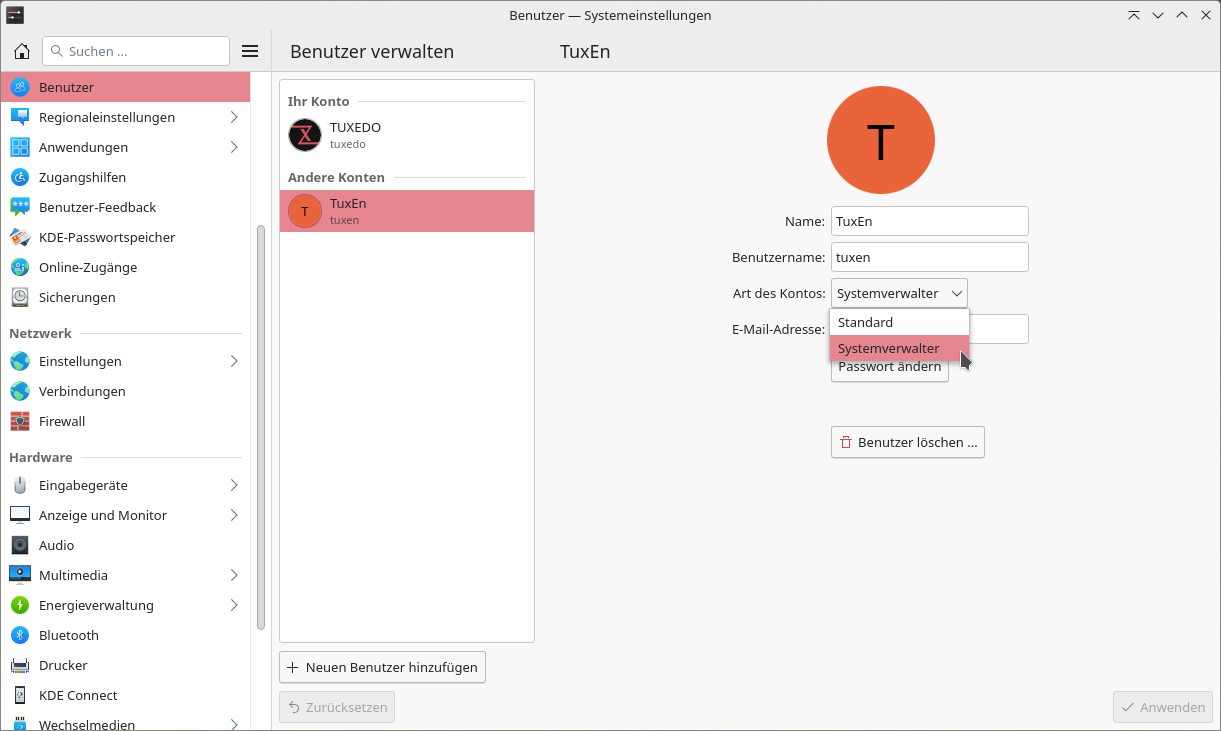Click the Audio speaker icon
This screenshot has width=1221, height=731.
(20, 545)
